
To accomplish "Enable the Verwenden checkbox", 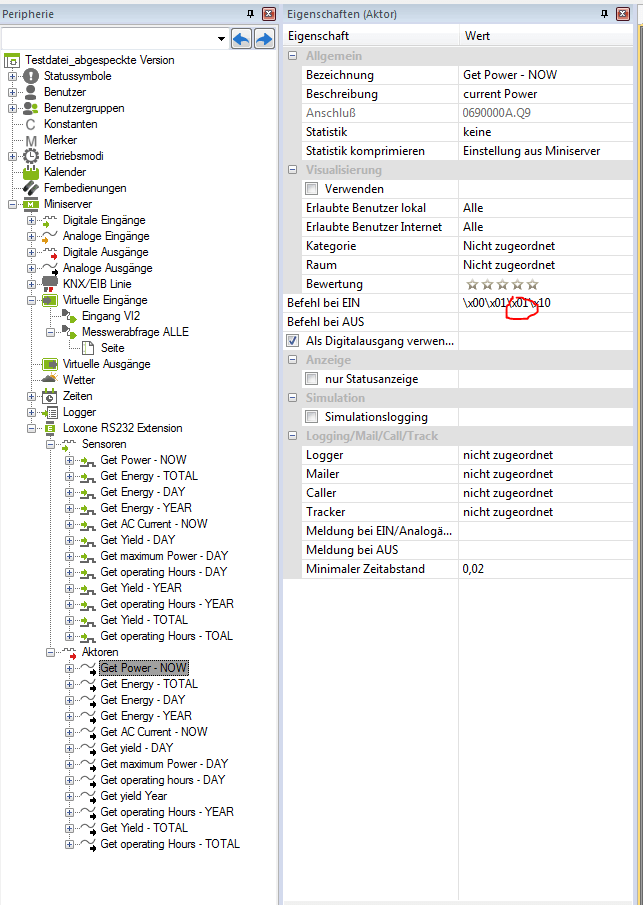I will point(312,189).
